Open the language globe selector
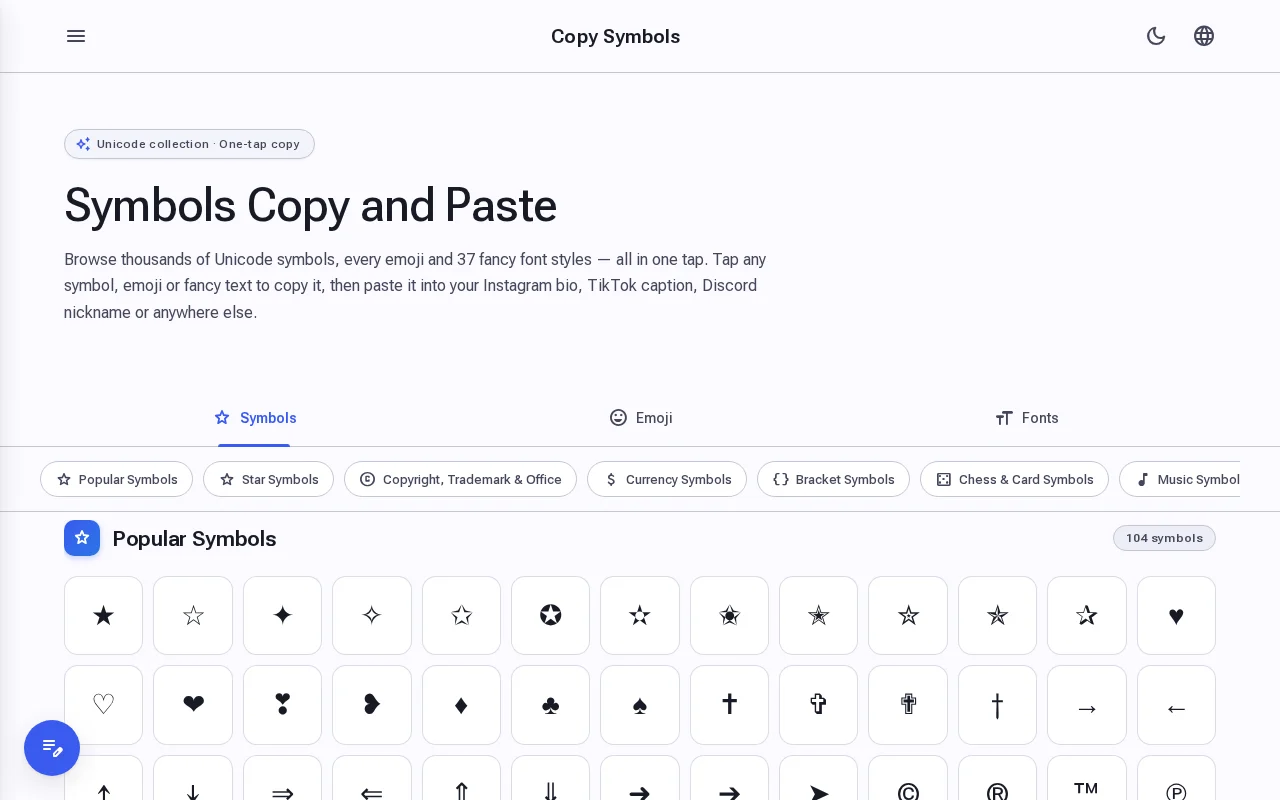Viewport: 1280px width, 800px height. coord(1204,36)
